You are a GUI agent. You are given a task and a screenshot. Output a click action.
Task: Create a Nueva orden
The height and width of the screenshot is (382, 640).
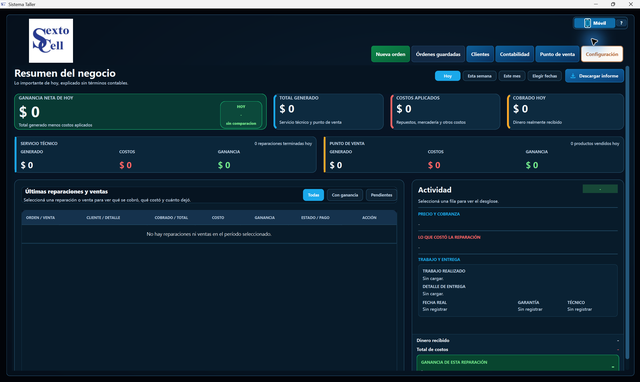(390, 54)
